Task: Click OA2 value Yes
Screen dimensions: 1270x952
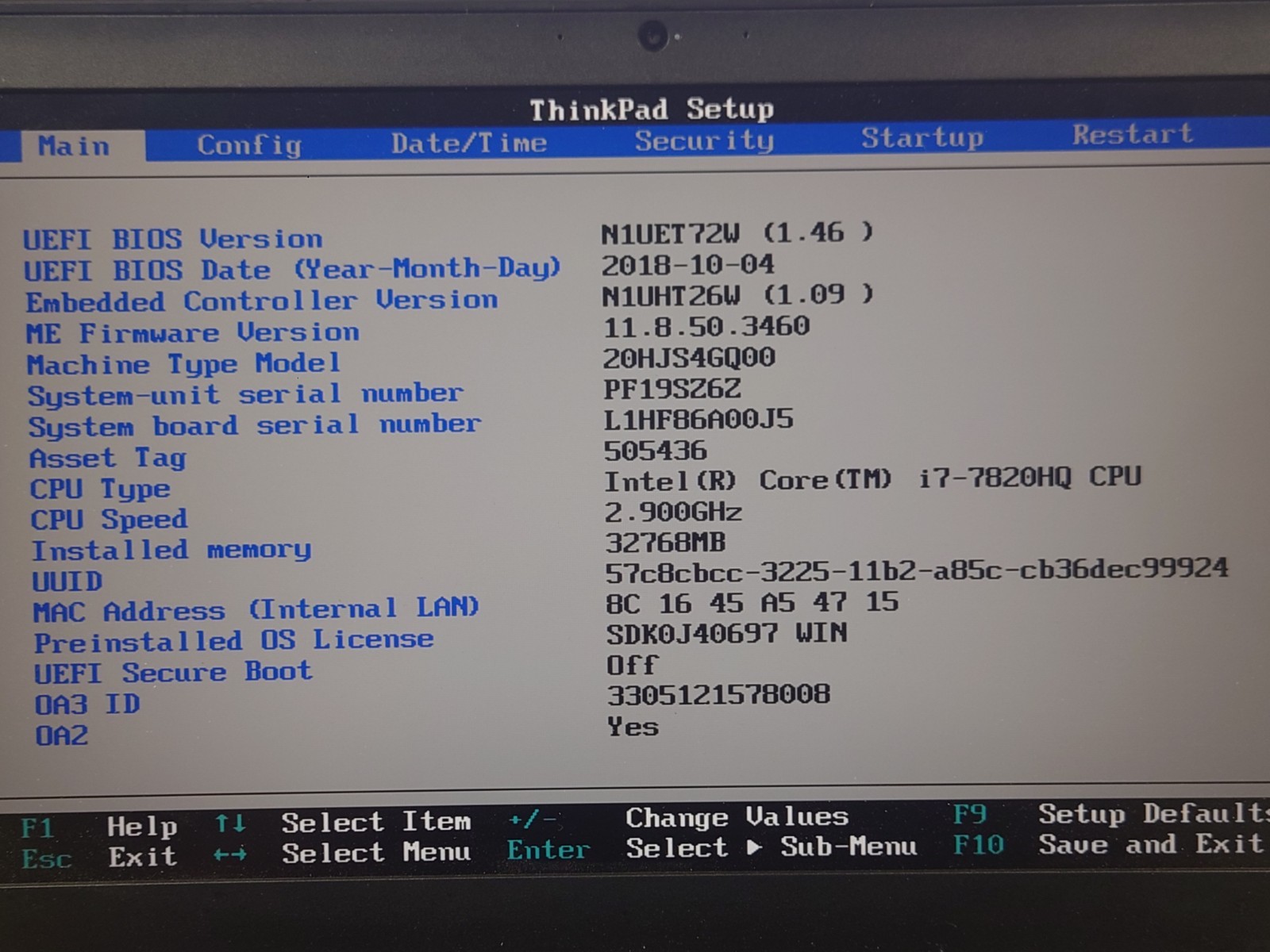Action: (x=633, y=727)
